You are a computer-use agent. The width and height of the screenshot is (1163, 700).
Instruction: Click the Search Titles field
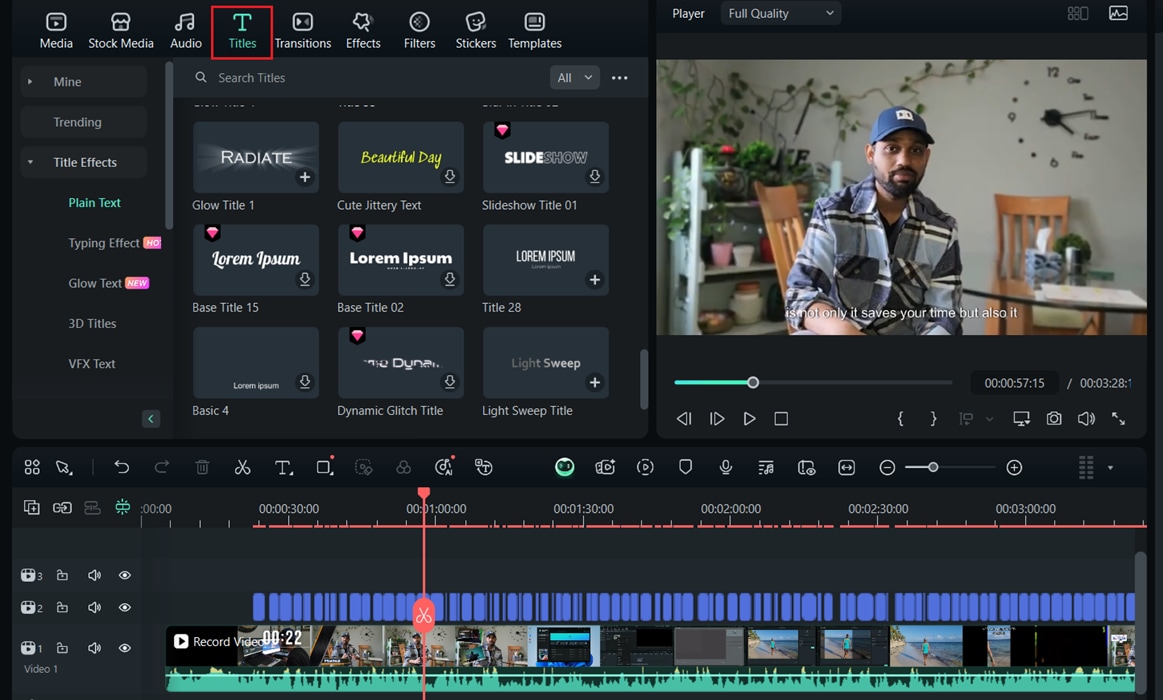coord(367,78)
